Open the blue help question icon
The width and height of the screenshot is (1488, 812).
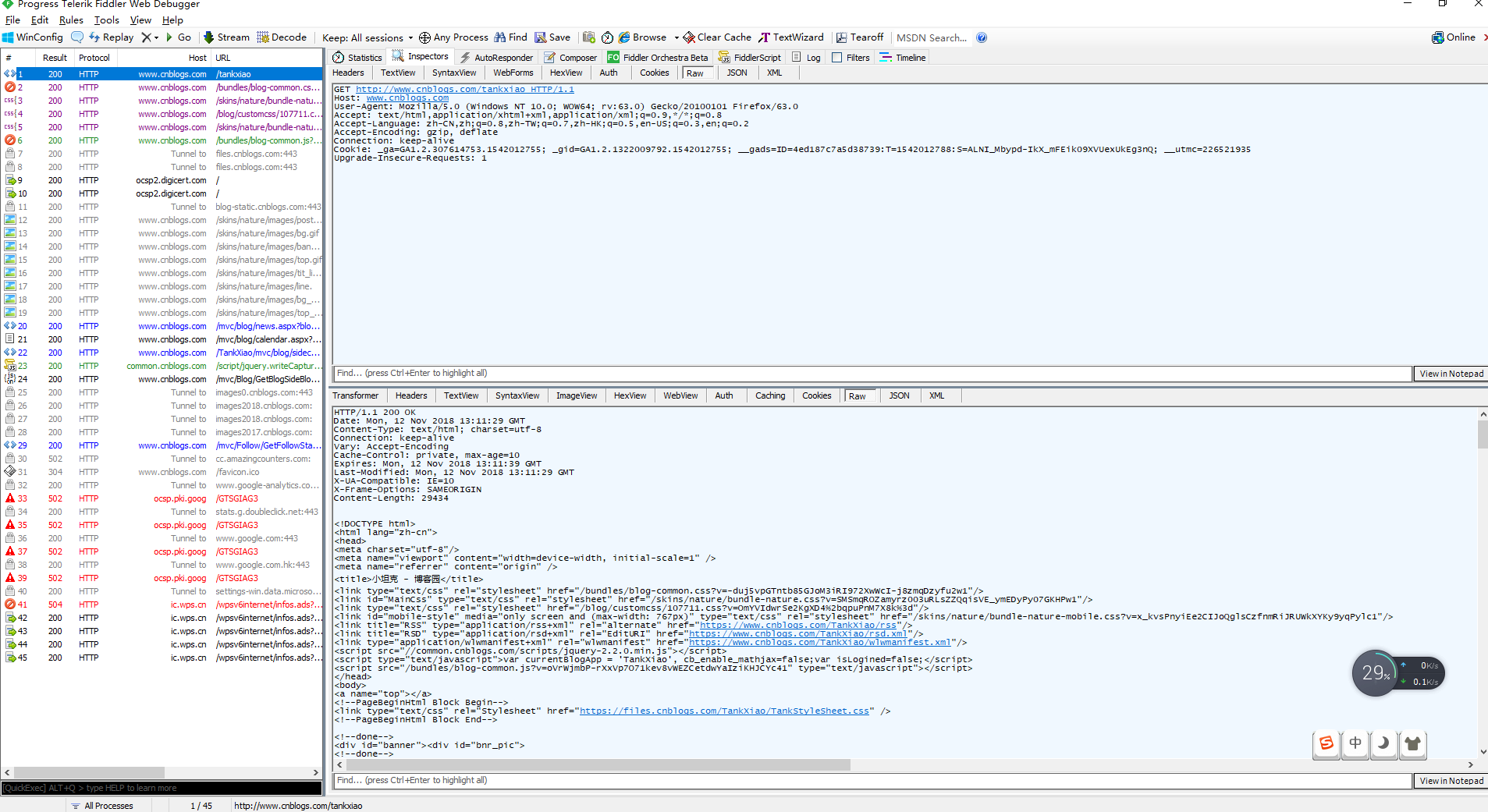tap(982, 37)
